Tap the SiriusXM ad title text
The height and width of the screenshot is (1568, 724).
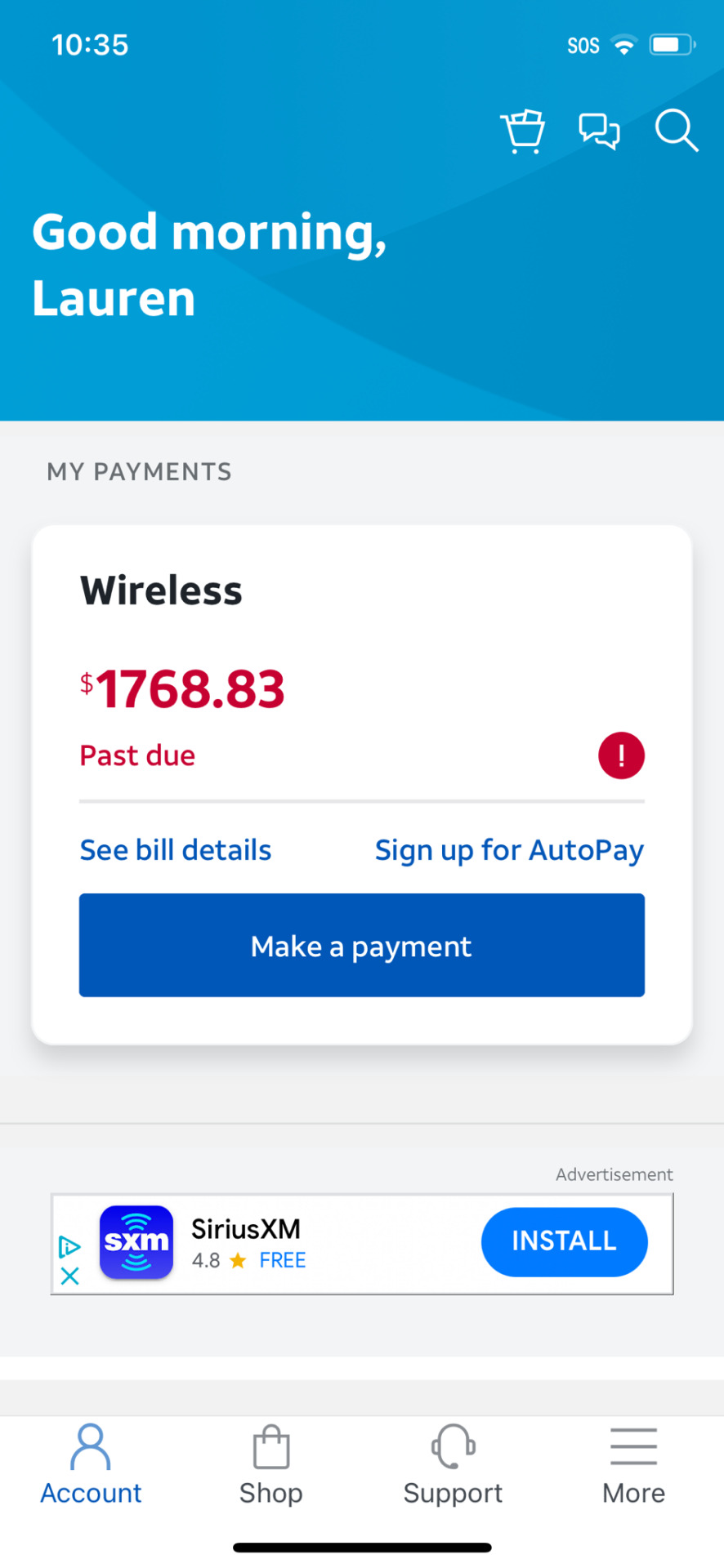pos(246,1228)
